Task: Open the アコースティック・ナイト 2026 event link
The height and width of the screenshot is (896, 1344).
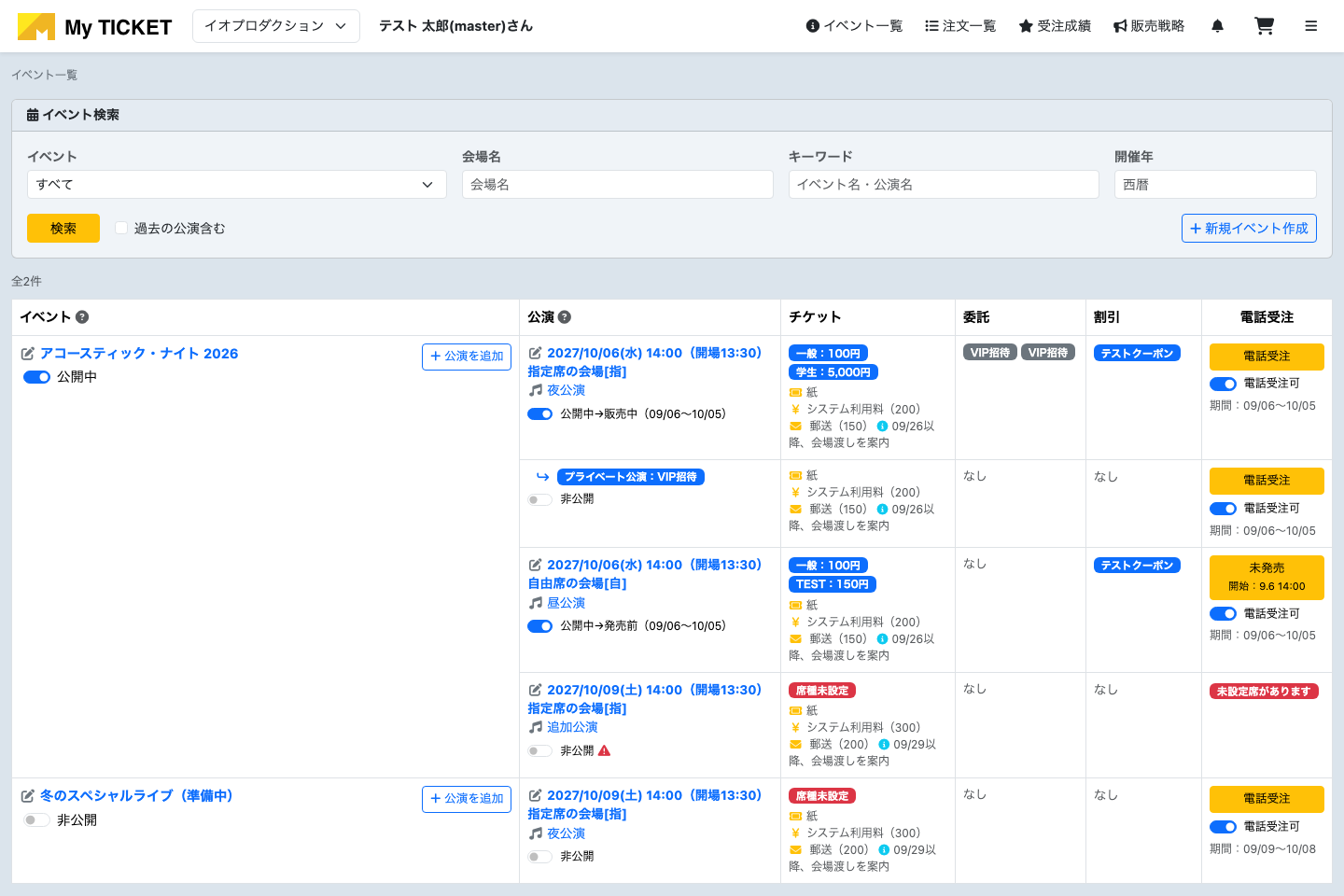Action: click(x=139, y=354)
